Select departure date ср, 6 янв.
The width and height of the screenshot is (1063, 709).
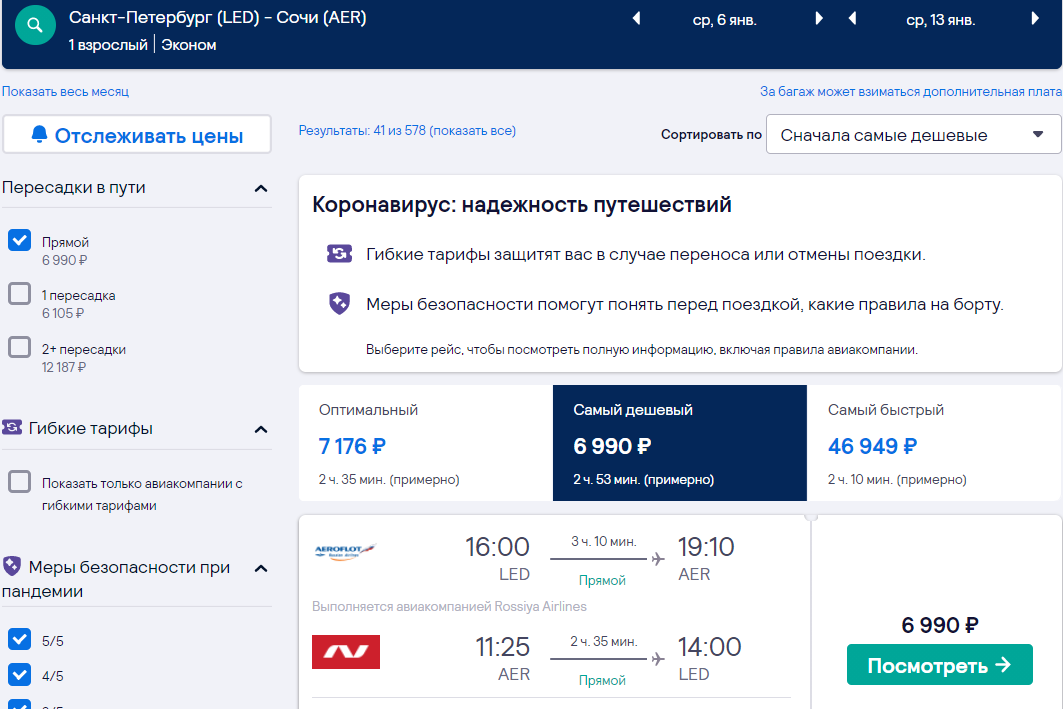[725, 20]
